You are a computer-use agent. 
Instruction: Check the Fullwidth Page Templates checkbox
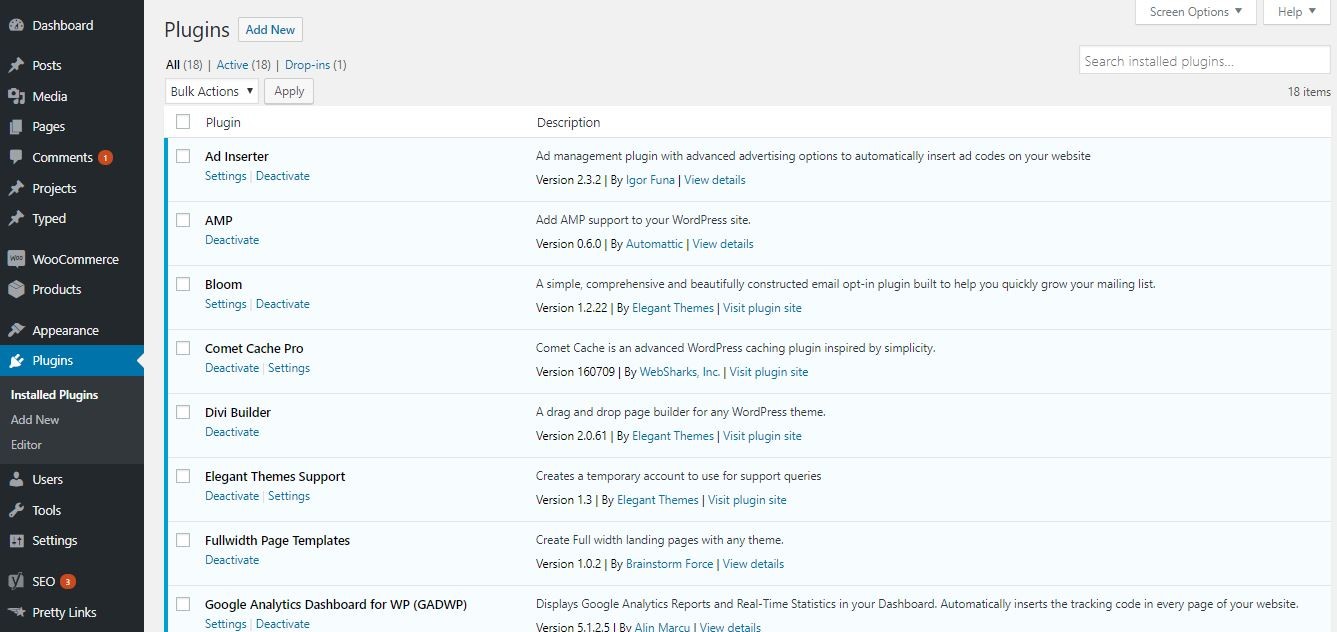tap(183, 540)
